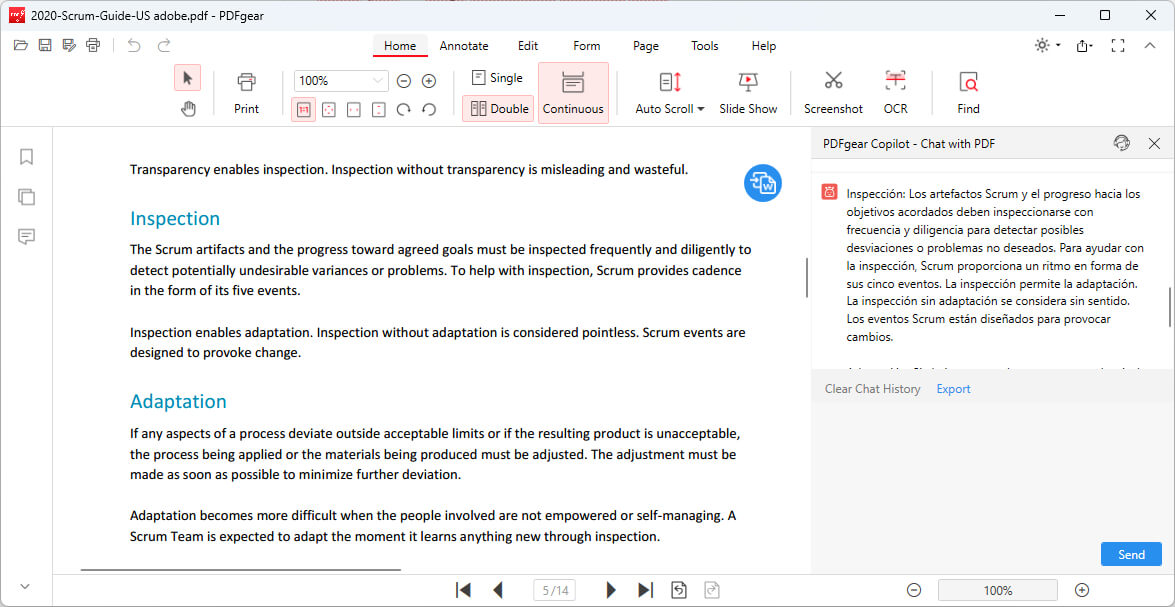Click the Copilot chat scrollbar
Screen dimensions: 1175x607
tap(1169, 307)
